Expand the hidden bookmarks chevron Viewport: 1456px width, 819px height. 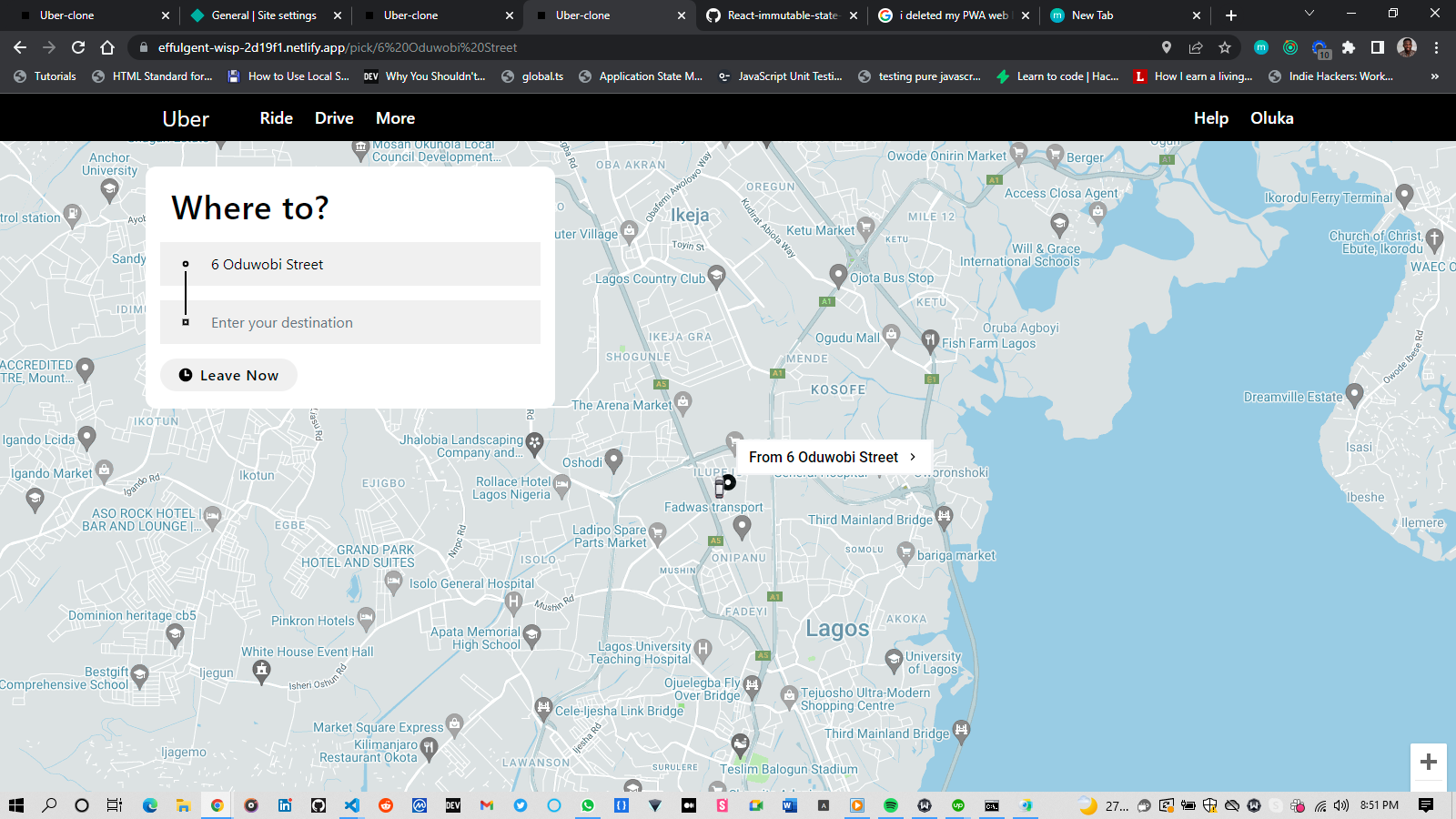pyautogui.click(x=1435, y=76)
